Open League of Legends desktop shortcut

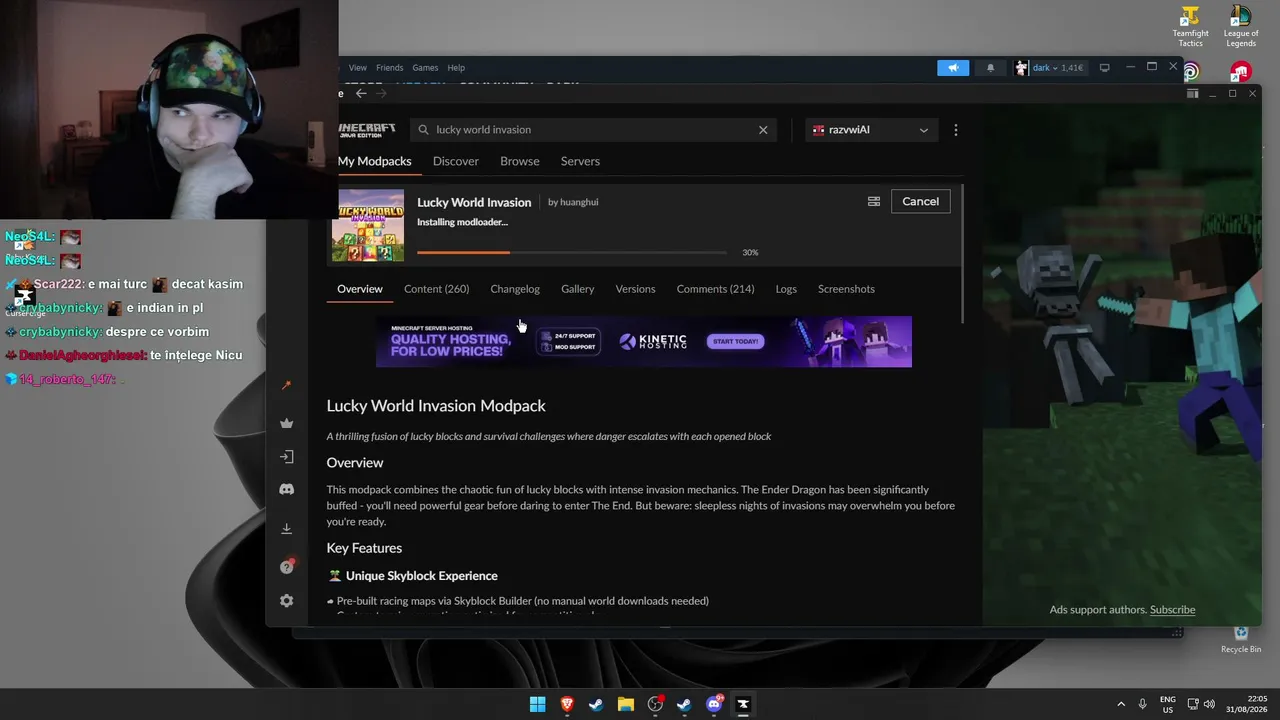point(1241,27)
